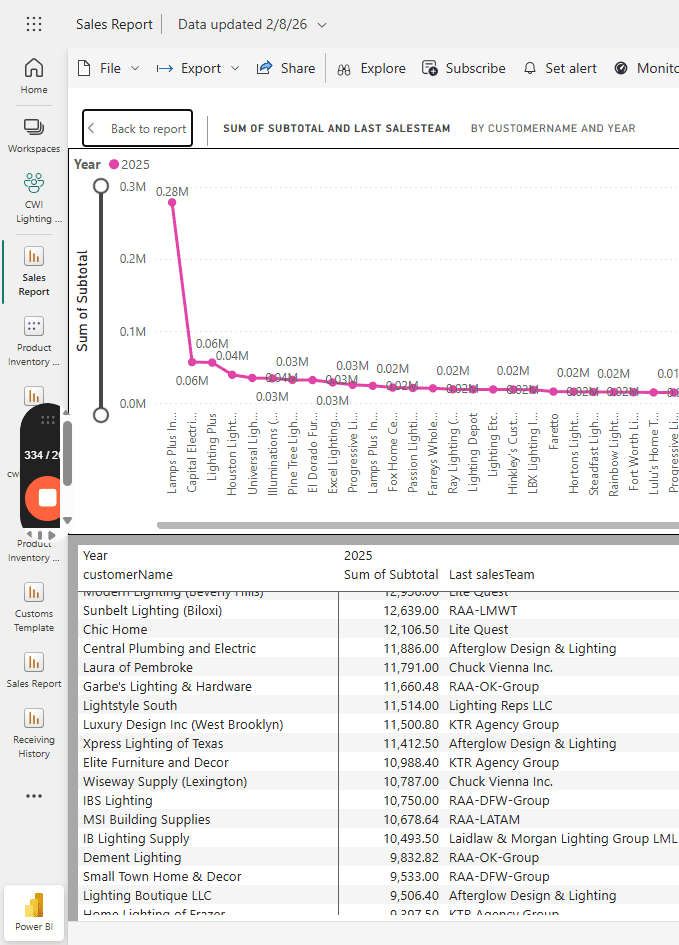
Task: Choose Share from the toolbar
Action: [x=286, y=69]
